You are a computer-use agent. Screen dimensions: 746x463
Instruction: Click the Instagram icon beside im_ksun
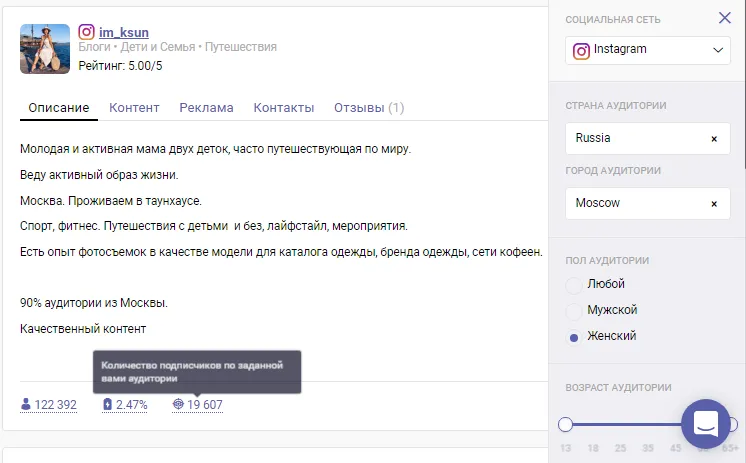(x=86, y=32)
